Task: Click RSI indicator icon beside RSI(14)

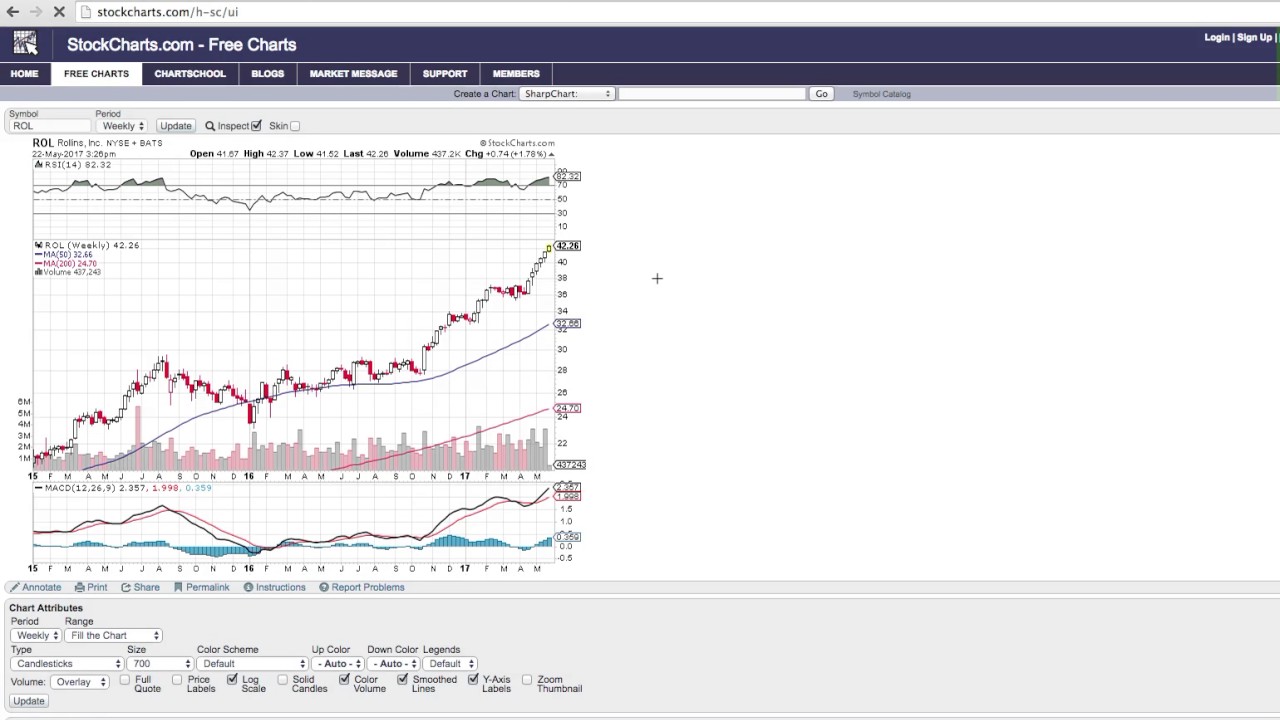Action: click(x=39, y=164)
